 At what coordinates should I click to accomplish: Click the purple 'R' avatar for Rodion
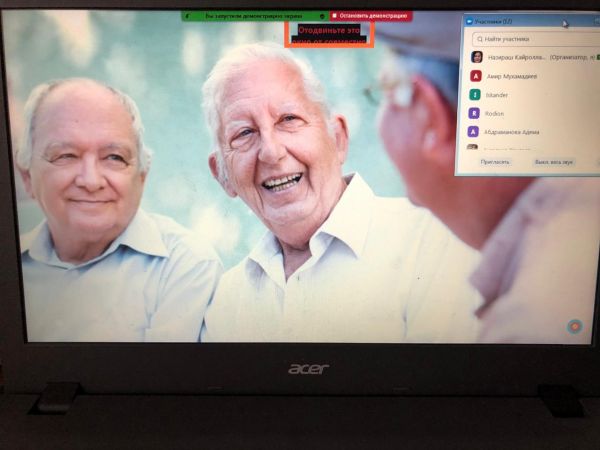point(476,113)
